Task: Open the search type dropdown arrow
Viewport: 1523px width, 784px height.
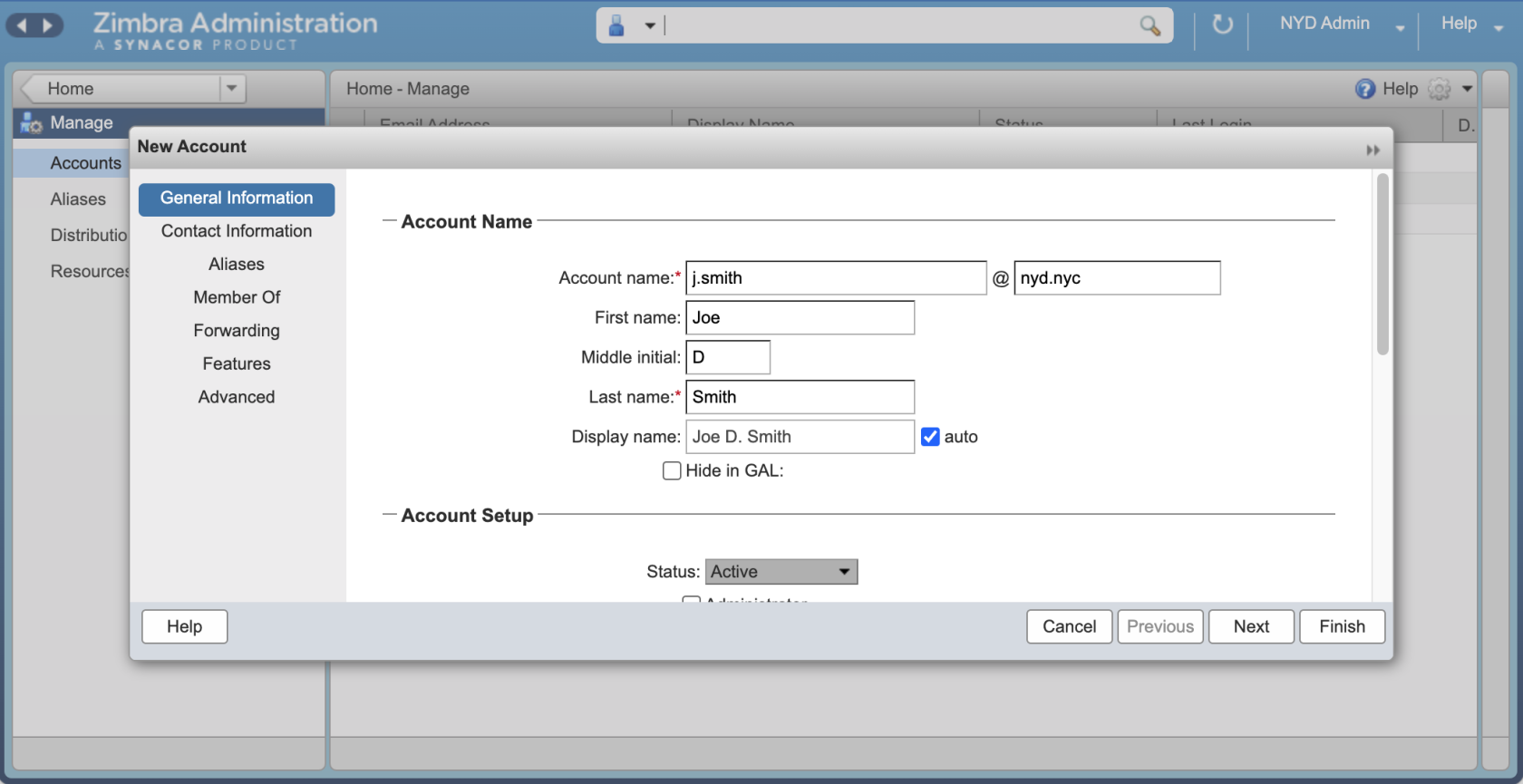Action: pyautogui.click(x=650, y=26)
